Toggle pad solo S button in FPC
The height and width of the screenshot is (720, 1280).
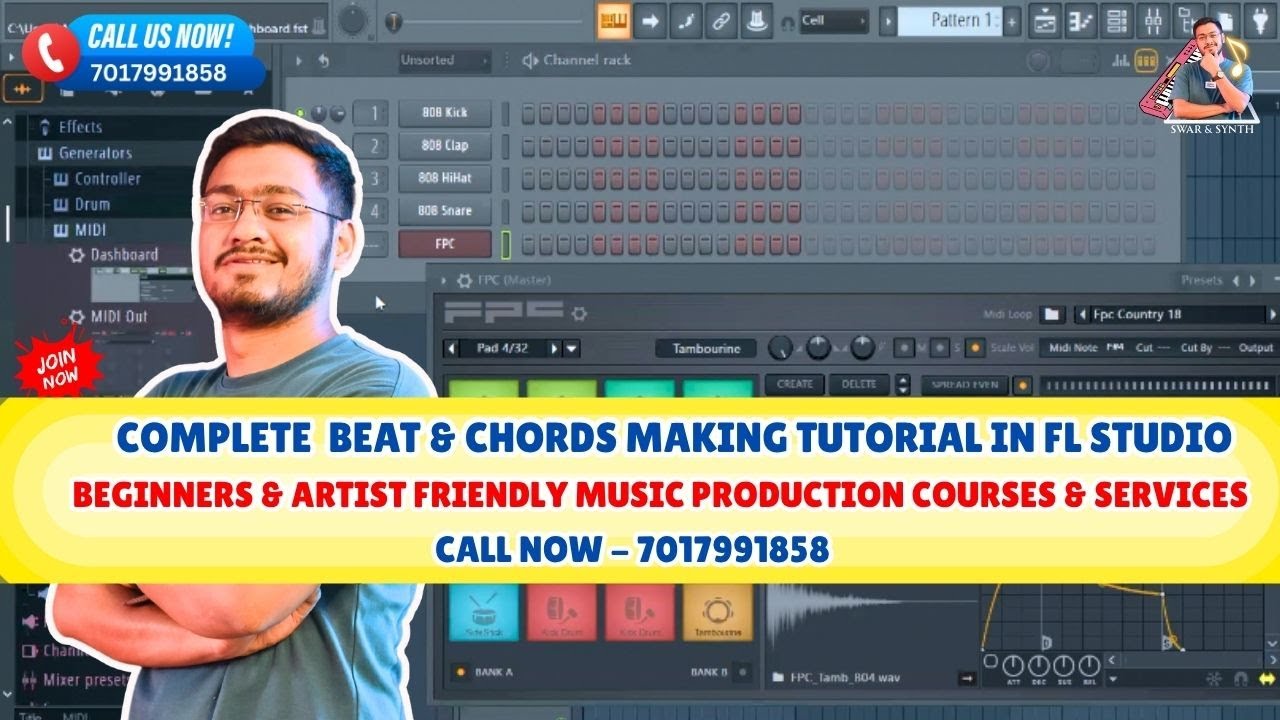click(x=940, y=348)
